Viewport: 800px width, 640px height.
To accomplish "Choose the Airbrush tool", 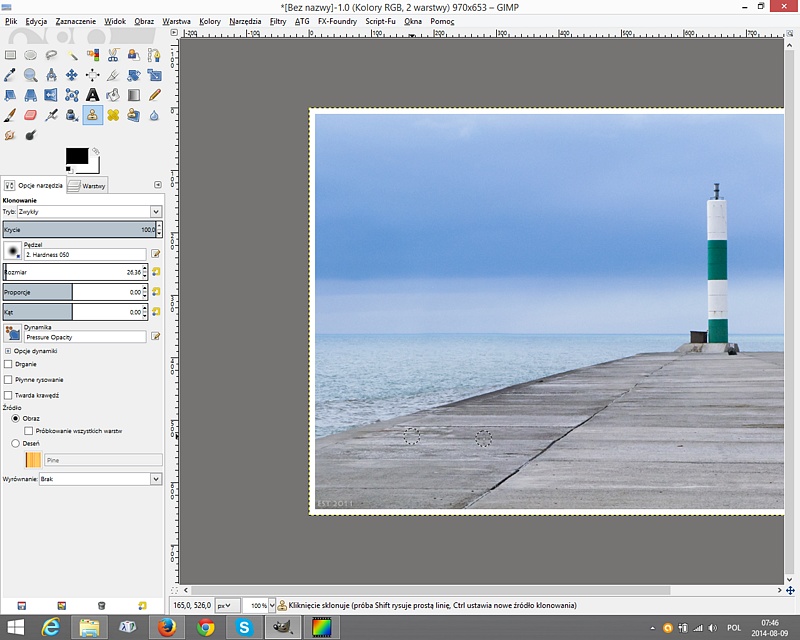I will coord(51,115).
